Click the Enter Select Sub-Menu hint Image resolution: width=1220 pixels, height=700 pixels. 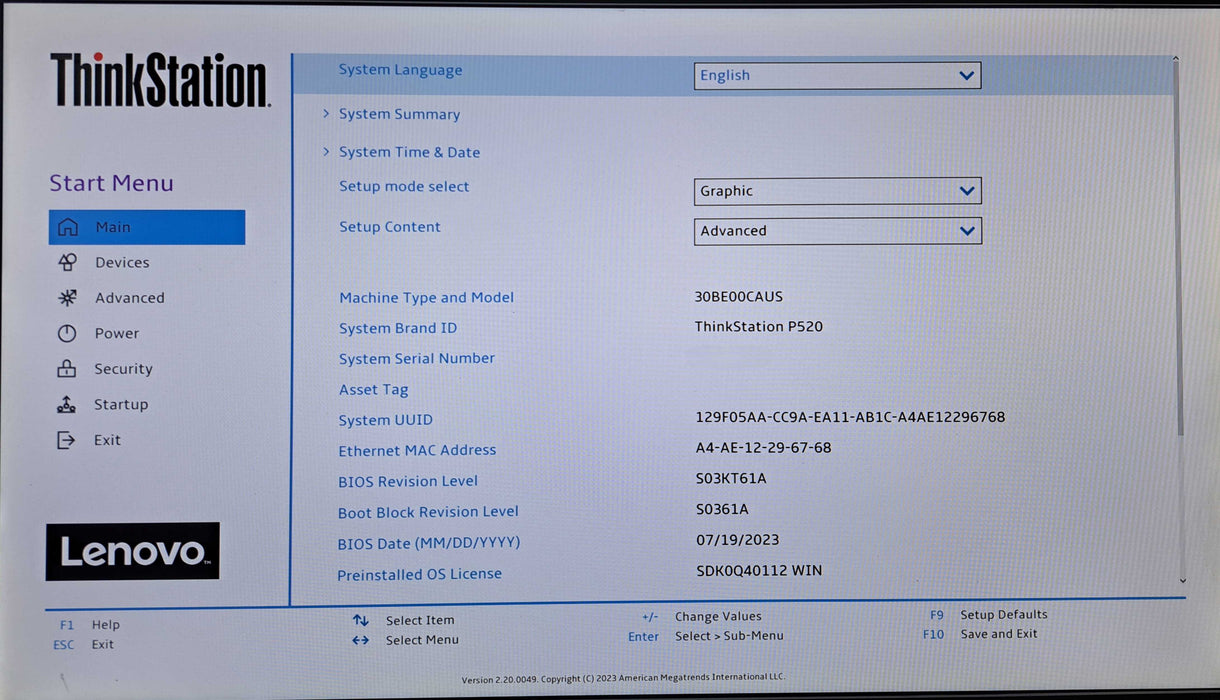706,636
